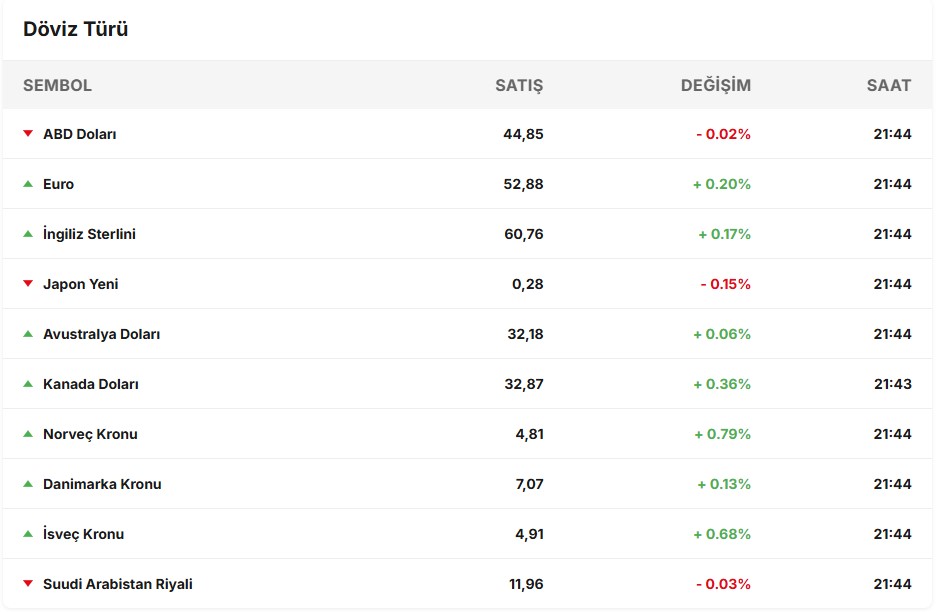
Task: Select the İngiliz Sterlini row name
Action: [89, 234]
